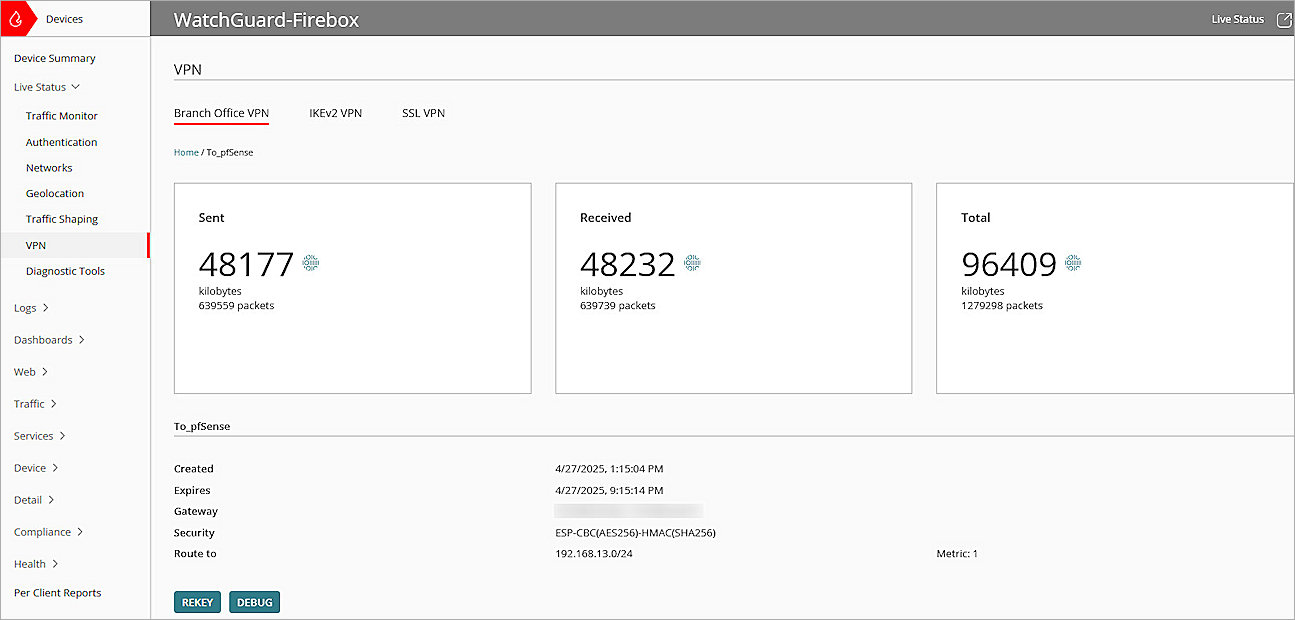The height and width of the screenshot is (620, 1295).
Task: Select Diagnostic Tools in the sidebar
Action: coord(65,271)
